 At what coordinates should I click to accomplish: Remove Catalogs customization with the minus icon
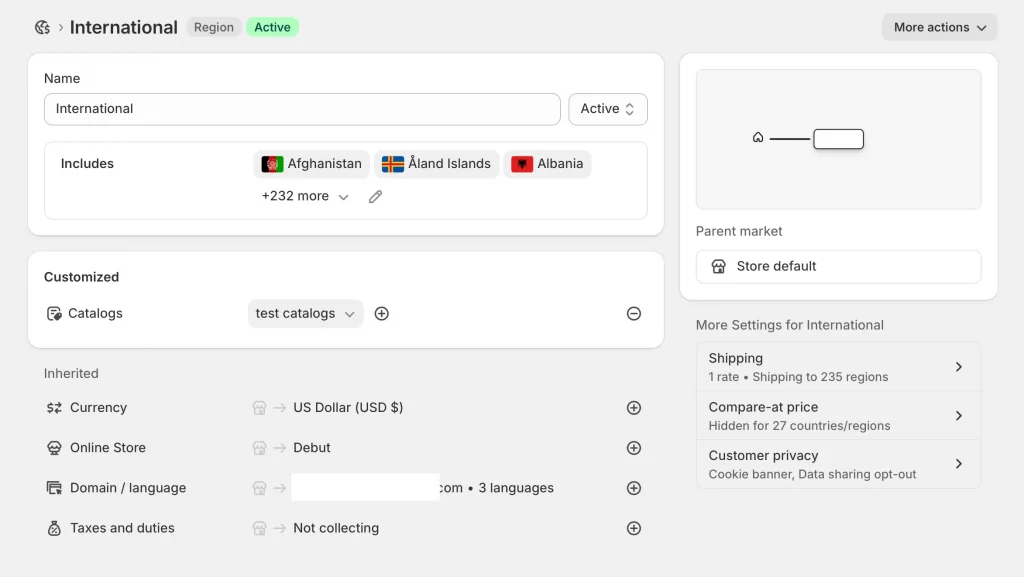pos(633,314)
